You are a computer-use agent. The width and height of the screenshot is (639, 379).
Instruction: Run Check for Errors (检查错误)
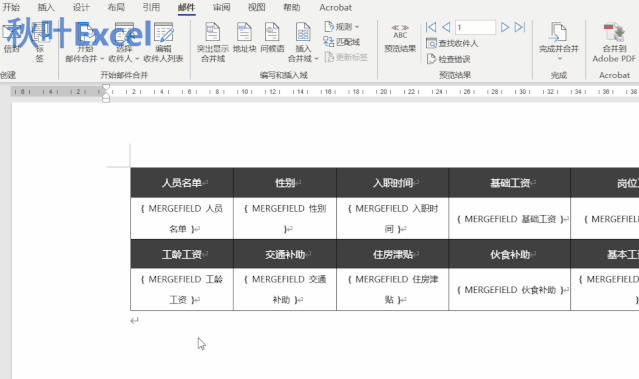coord(448,59)
